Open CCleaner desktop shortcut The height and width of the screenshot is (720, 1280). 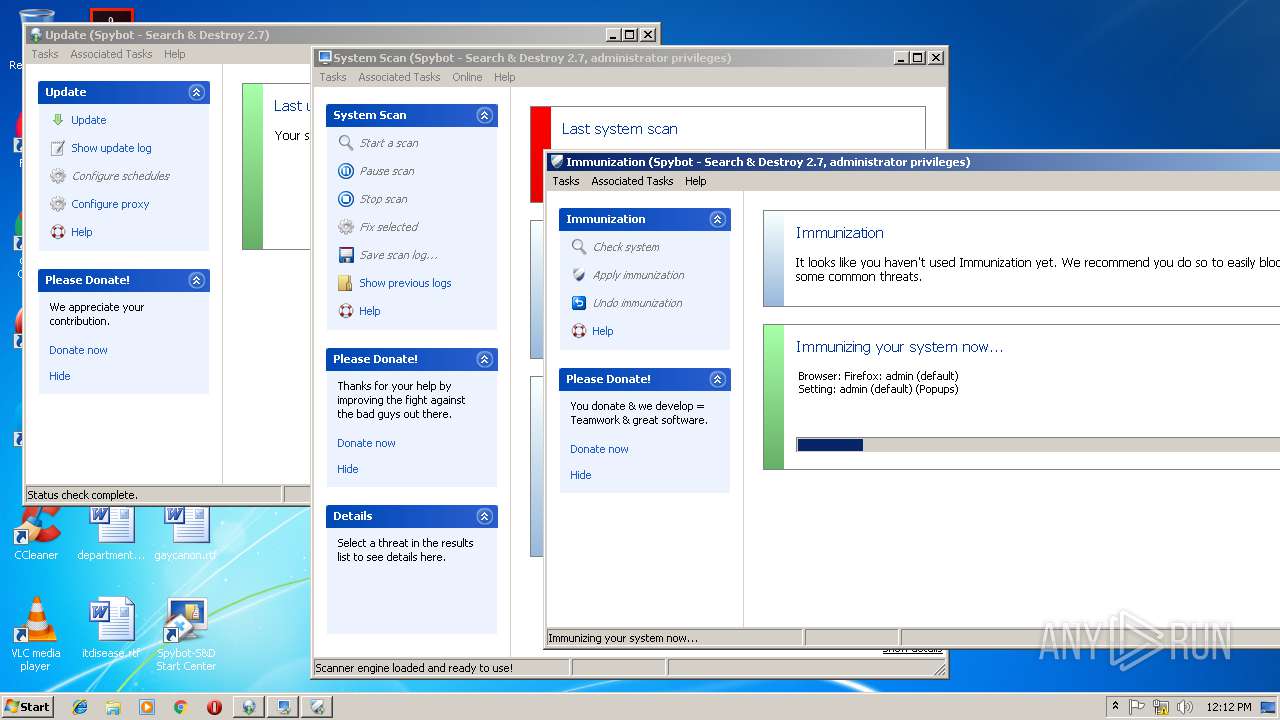(36, 533)
